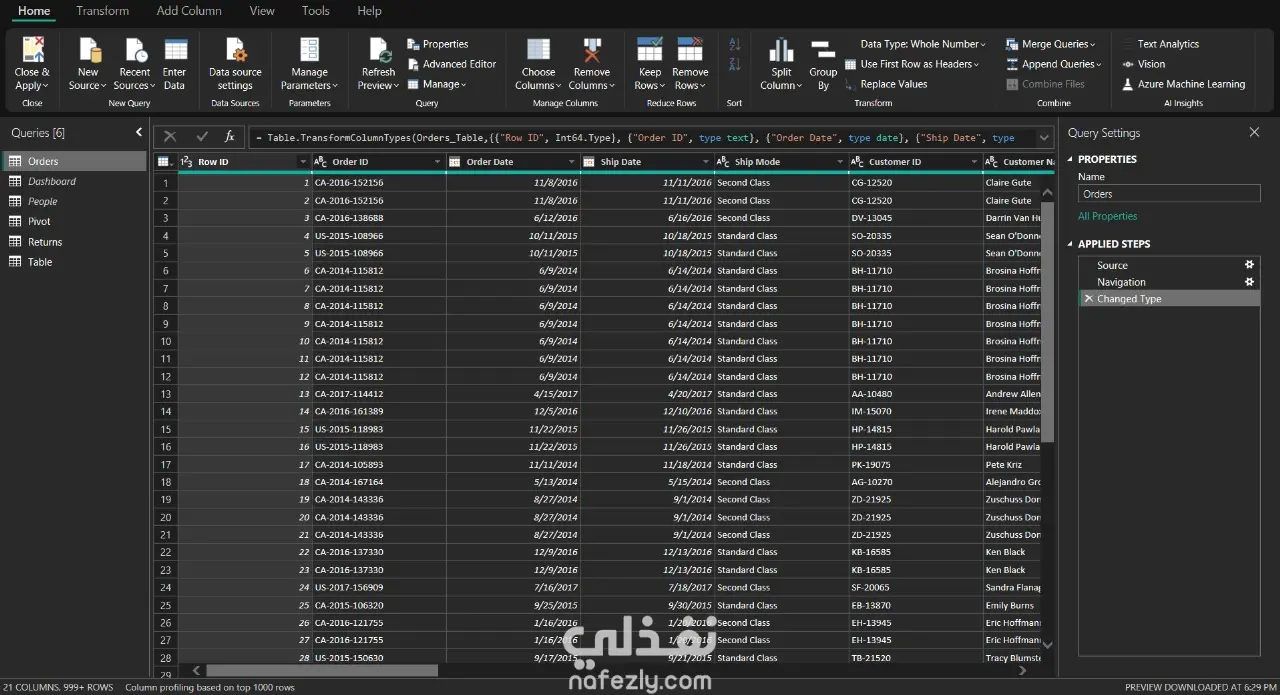
Task: Open Azure Machine Learning
Action: tap(1183, 84)
